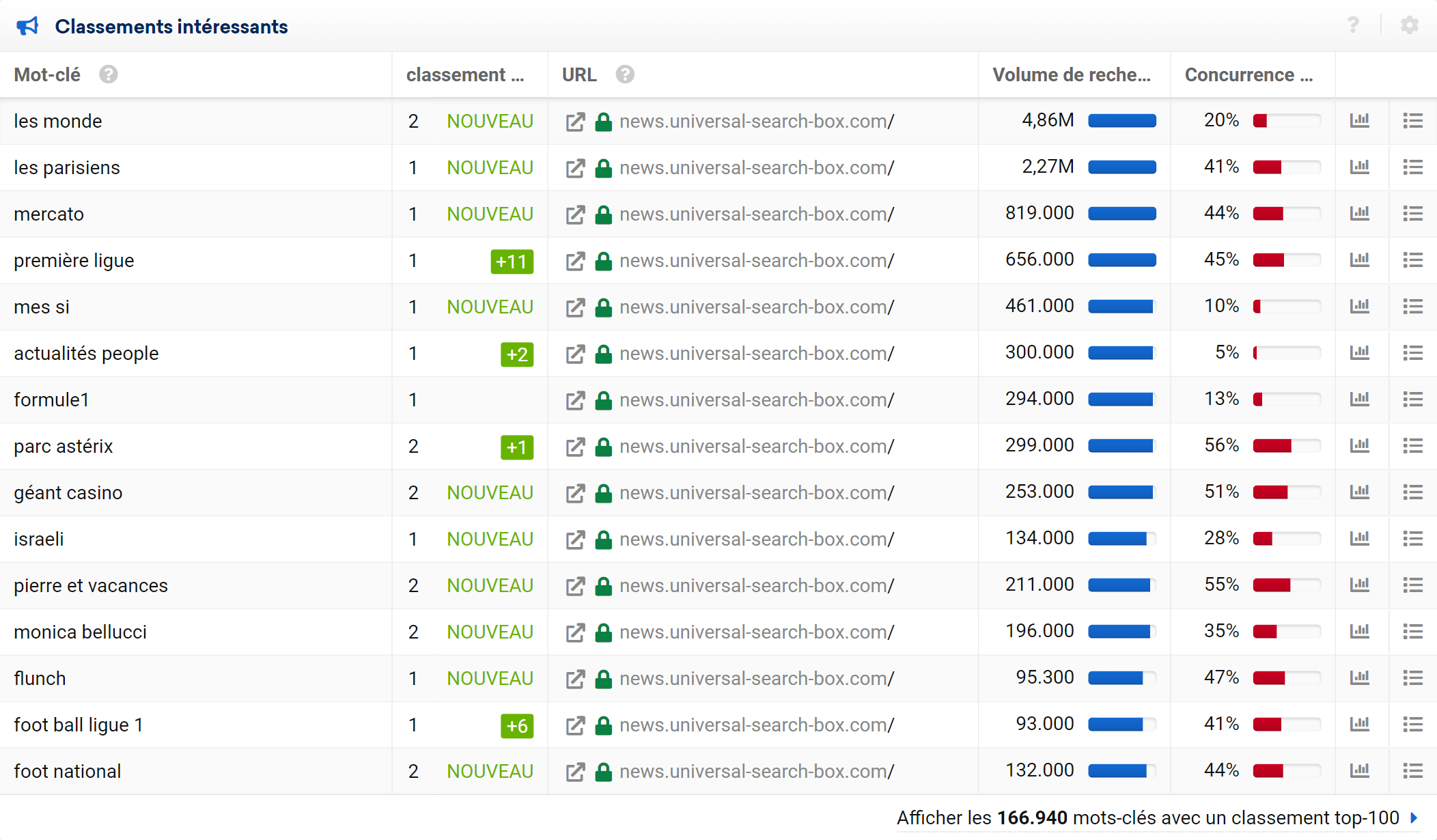1437x840 pixels.
Task: Click the 56% concurrence value
Action: point(1221,445)
